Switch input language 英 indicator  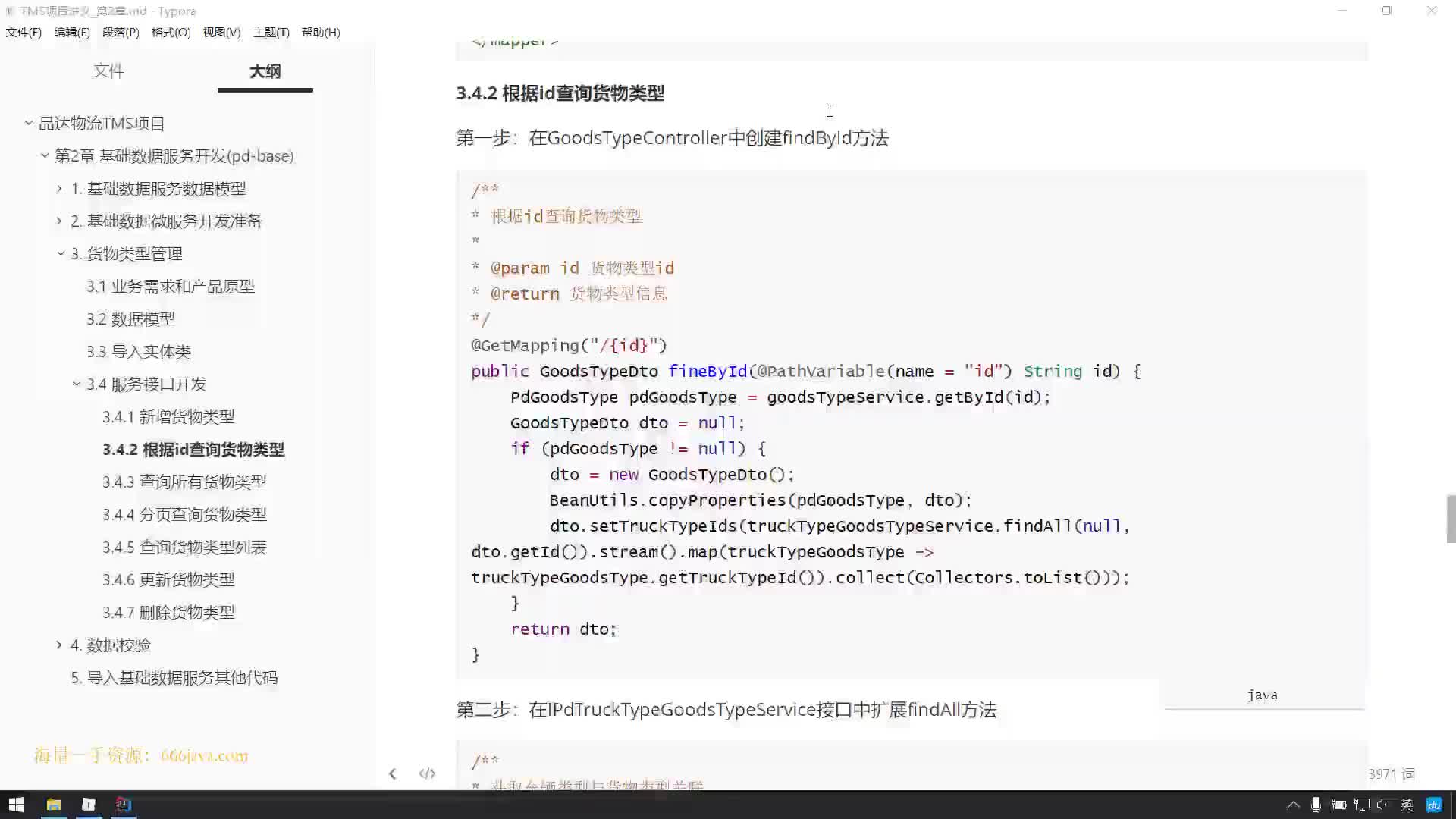point(1407,805)
